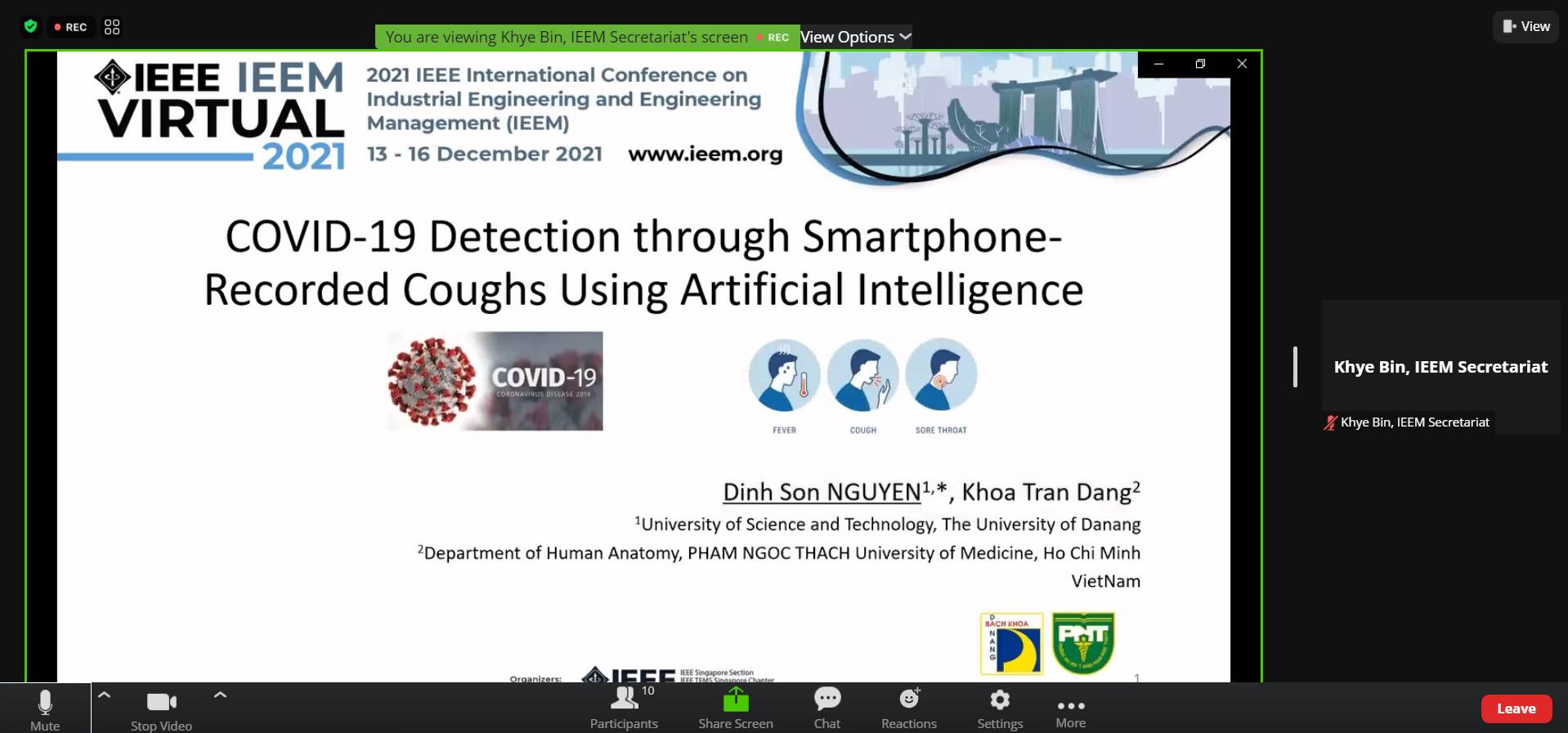This screenshot has height=733, width=1568.
Task: Click the slide title 'COVID-19 Detection through Smartphone-'
Action: pos(643,236)
